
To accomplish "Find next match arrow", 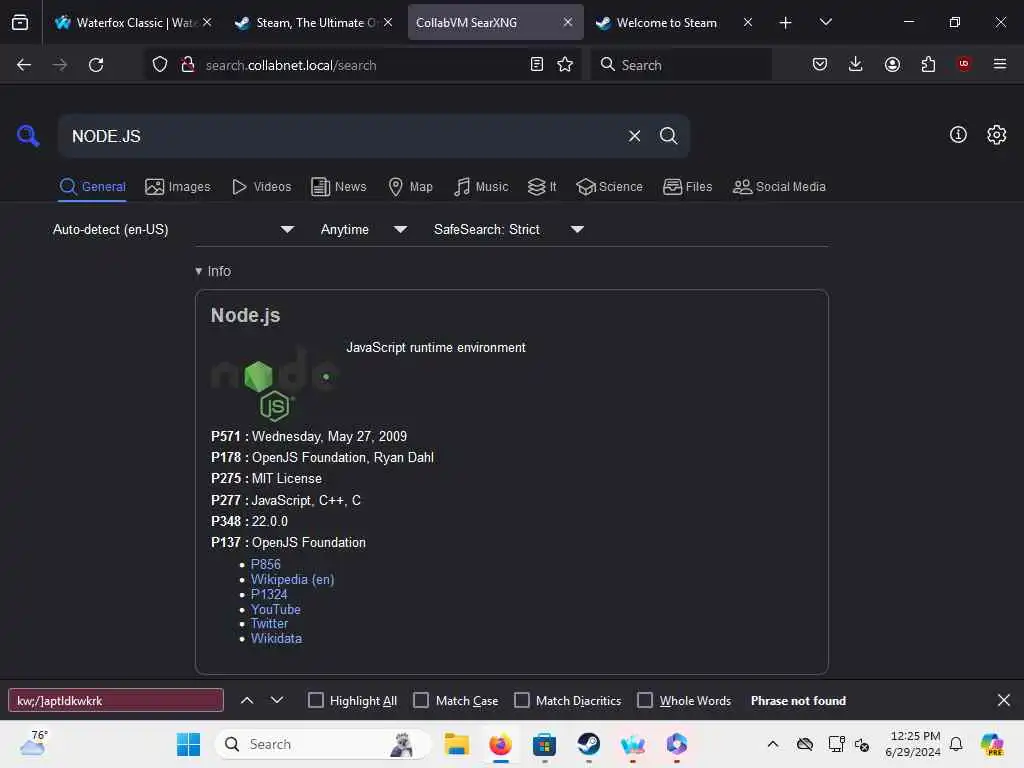I will (277, 701).
